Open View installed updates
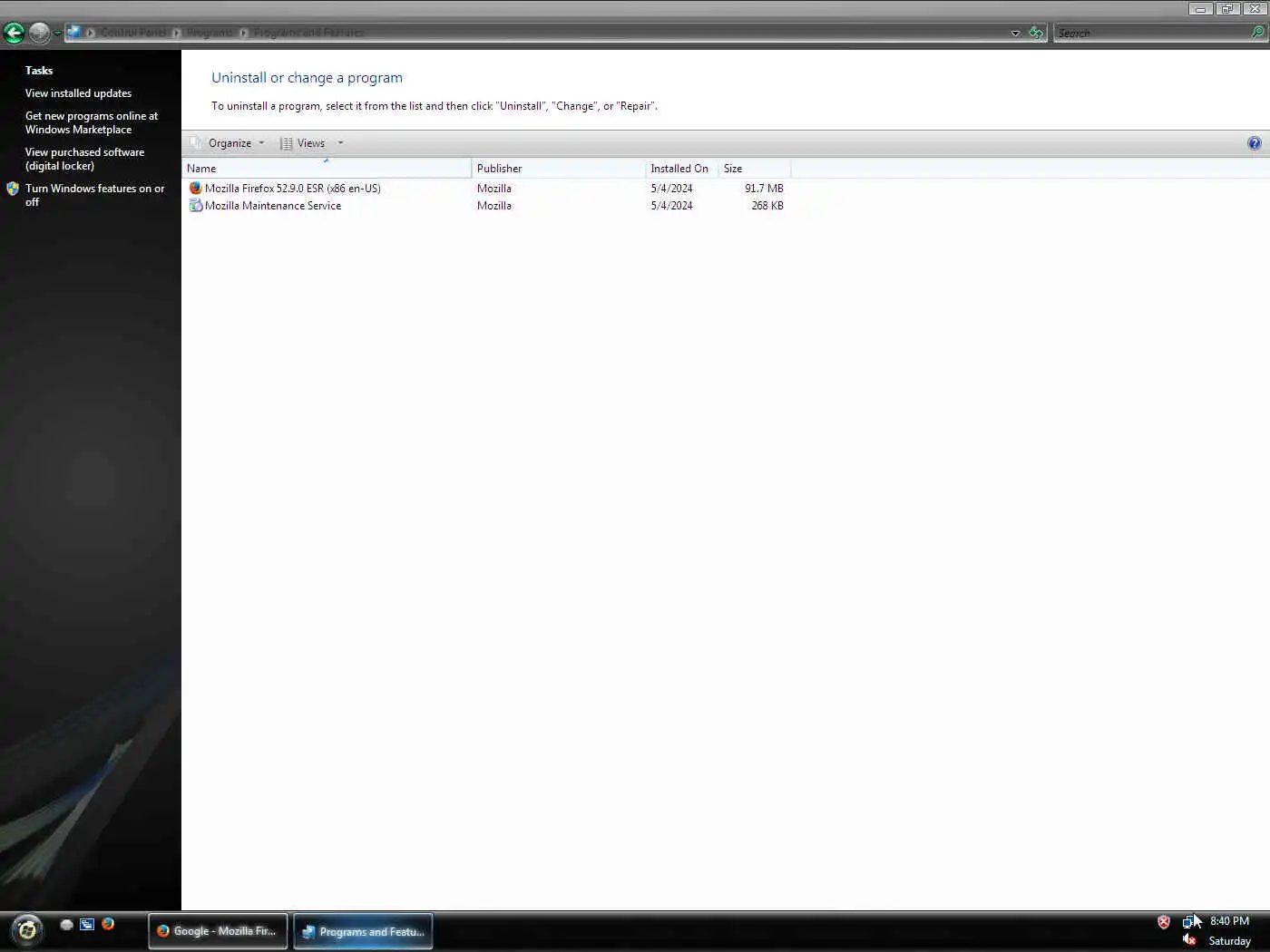Image resolution: width=1270 pixels, height=952 pixels. [x=78, y=93]
